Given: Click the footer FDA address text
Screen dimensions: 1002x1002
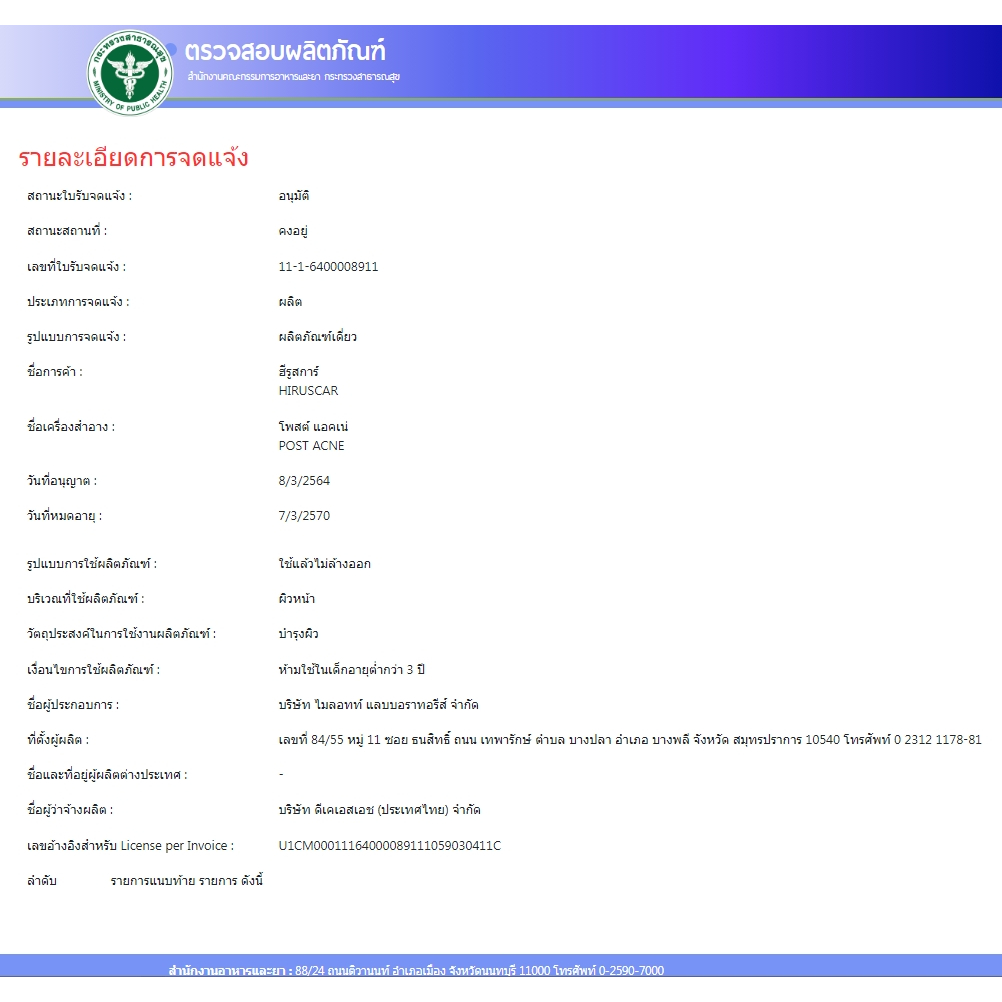Looking at the screenshot, I should coord(416,970).
